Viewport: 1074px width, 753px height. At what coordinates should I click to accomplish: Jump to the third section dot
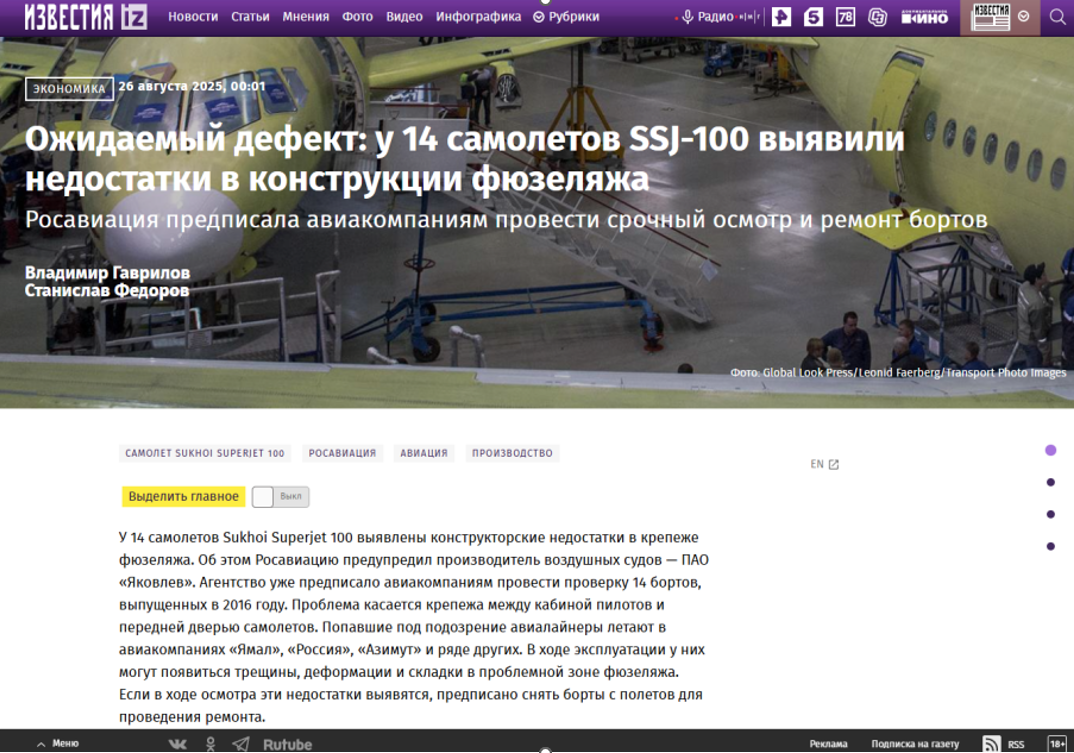coord(1051,515)
